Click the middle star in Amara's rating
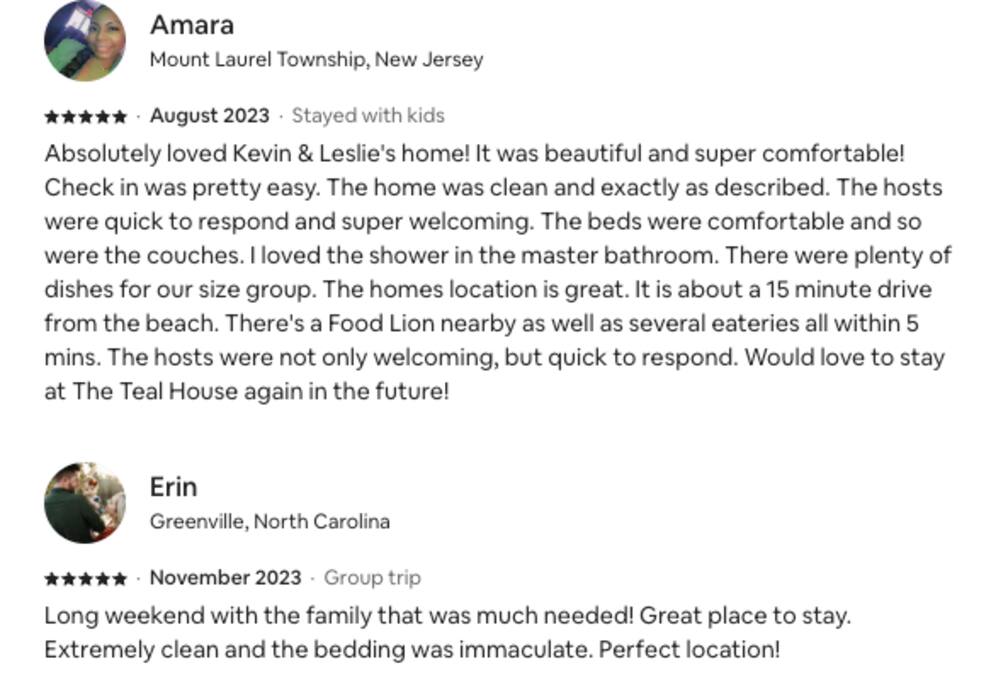This screenshot has width=1008, height=683. [86, 117]
